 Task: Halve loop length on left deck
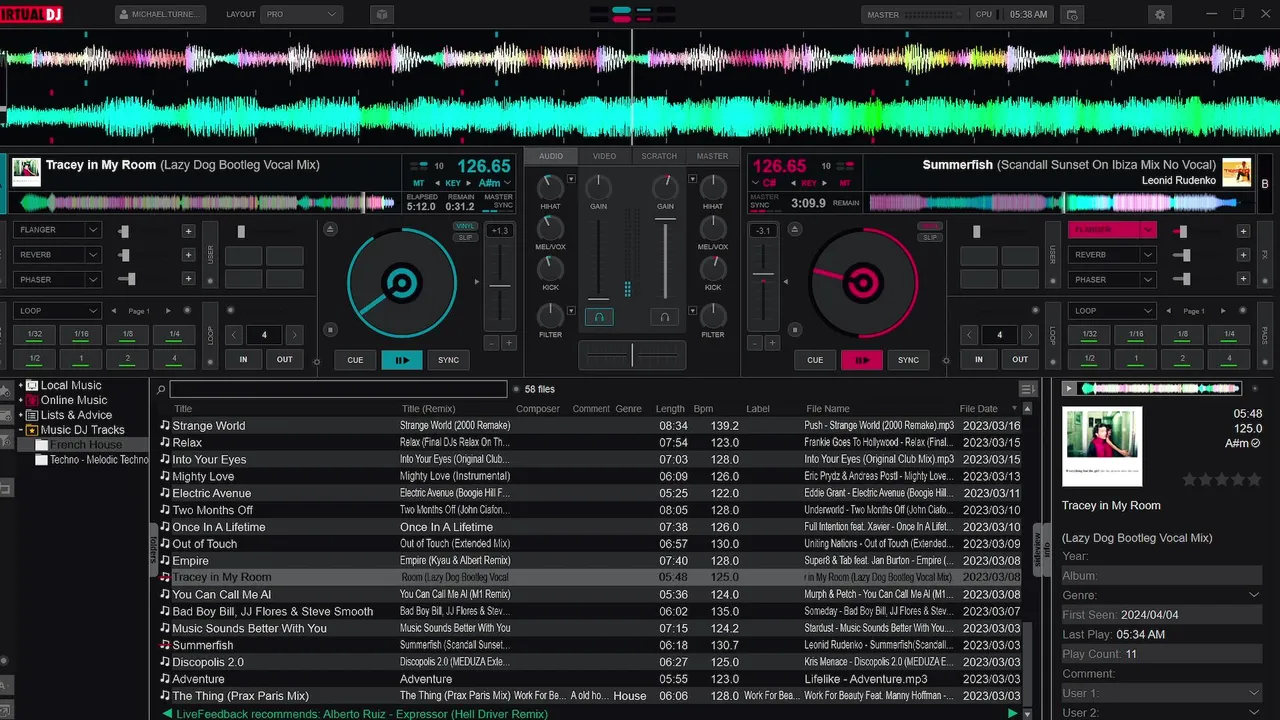click(234, 335)
